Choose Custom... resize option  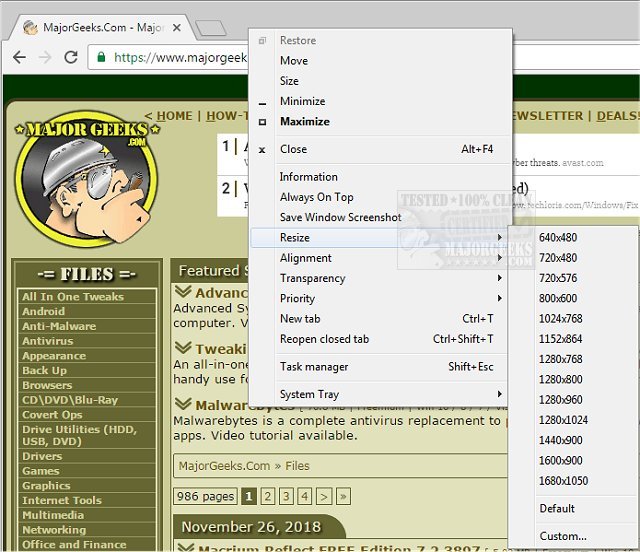[x=563, y=536]
